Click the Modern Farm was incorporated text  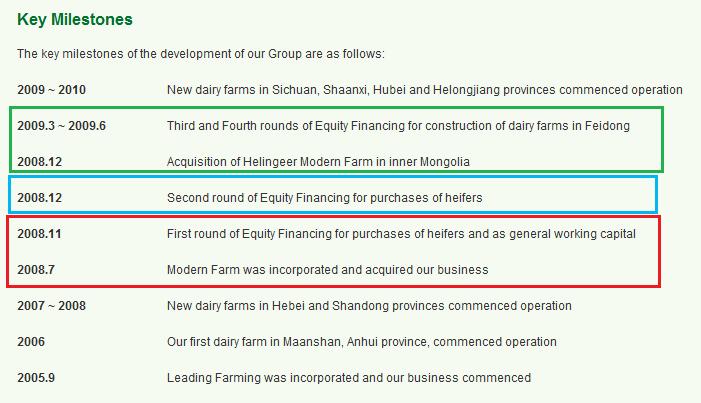[327, 270]
